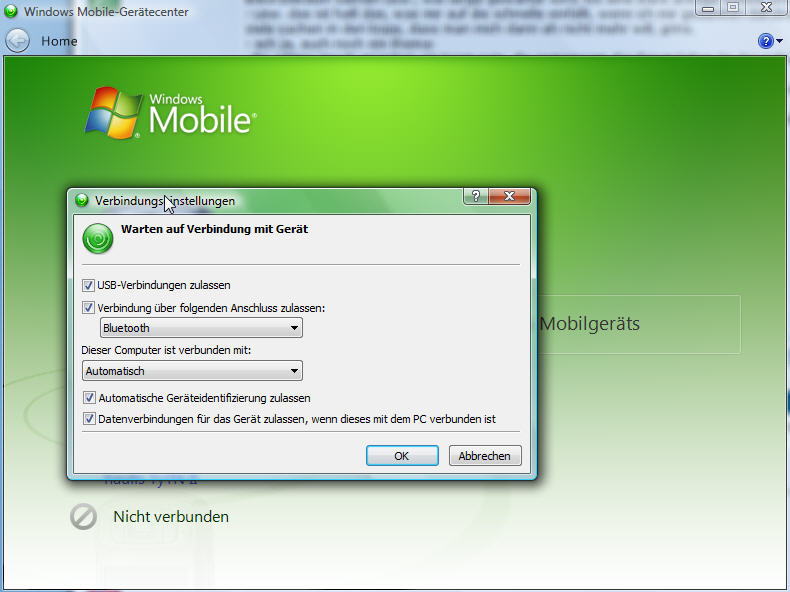Open the blue help icon menu
Viewport: 790px width, 592px height.
tap(765, 41)
